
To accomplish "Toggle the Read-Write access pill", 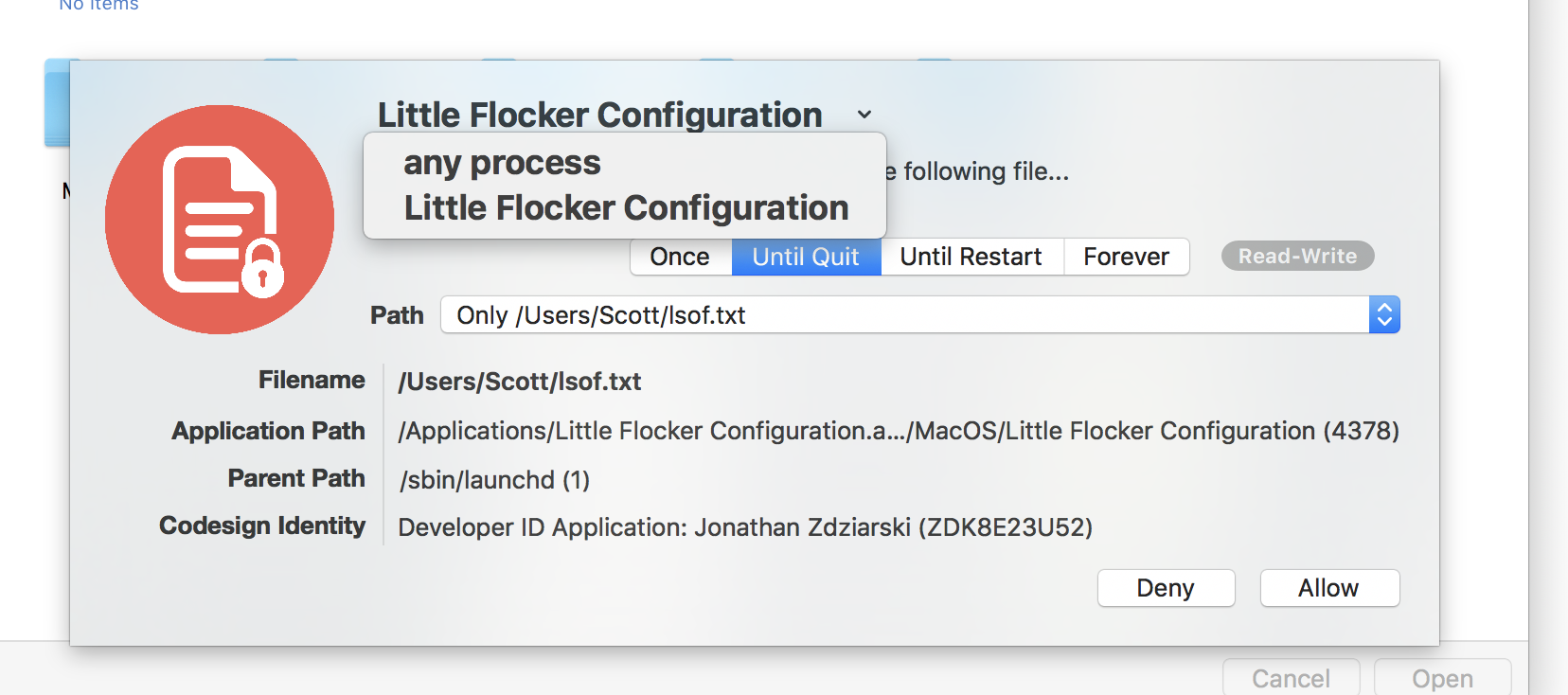I will (x=1297, y=256).
